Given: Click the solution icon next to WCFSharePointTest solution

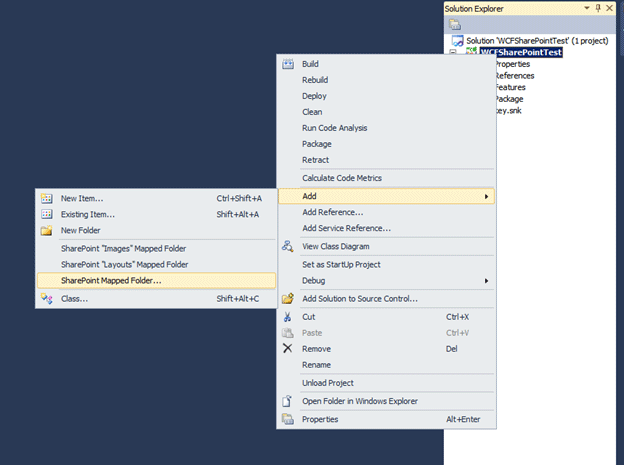Looking at the screenshot, I should point(457,41).
